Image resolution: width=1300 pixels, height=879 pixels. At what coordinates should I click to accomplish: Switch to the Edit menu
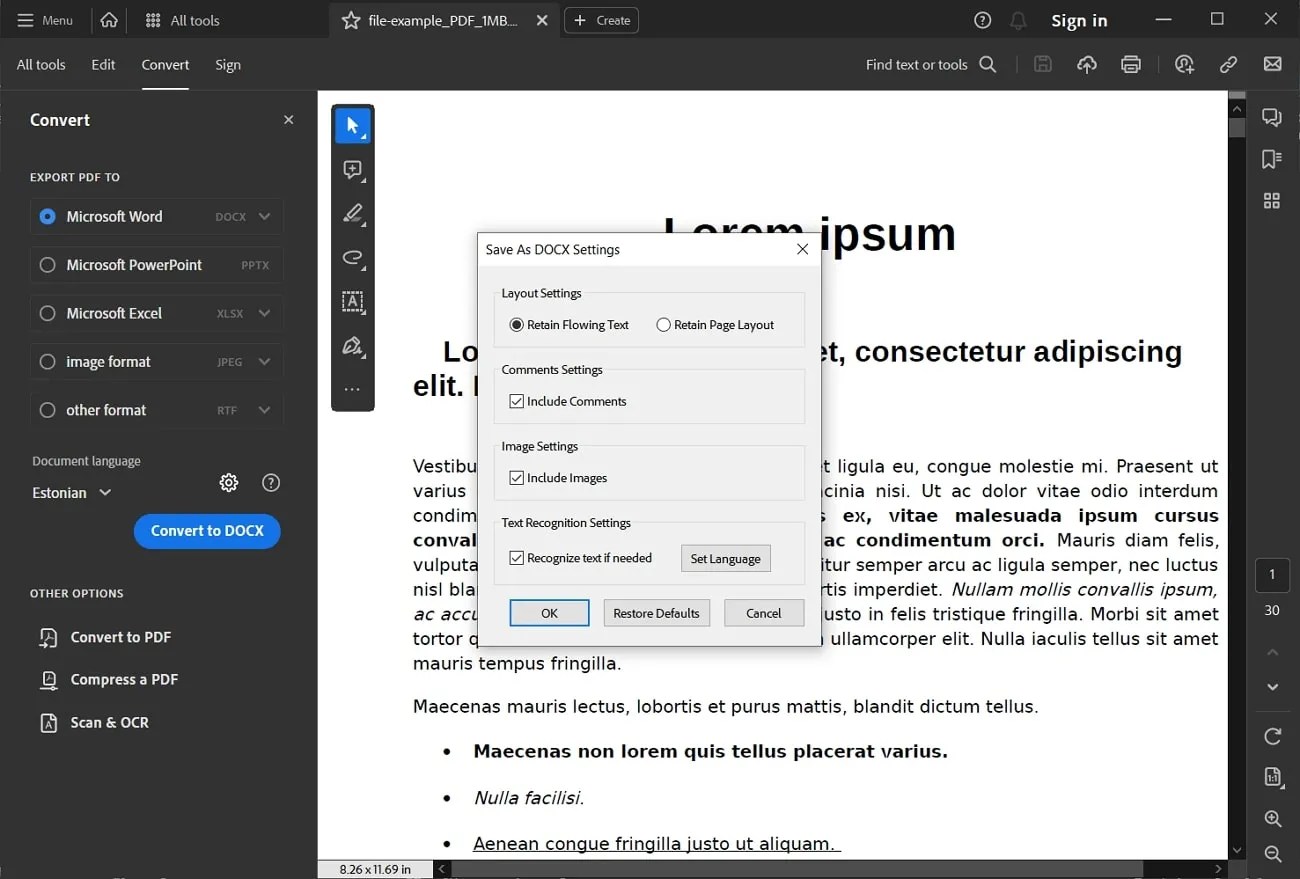103,64
